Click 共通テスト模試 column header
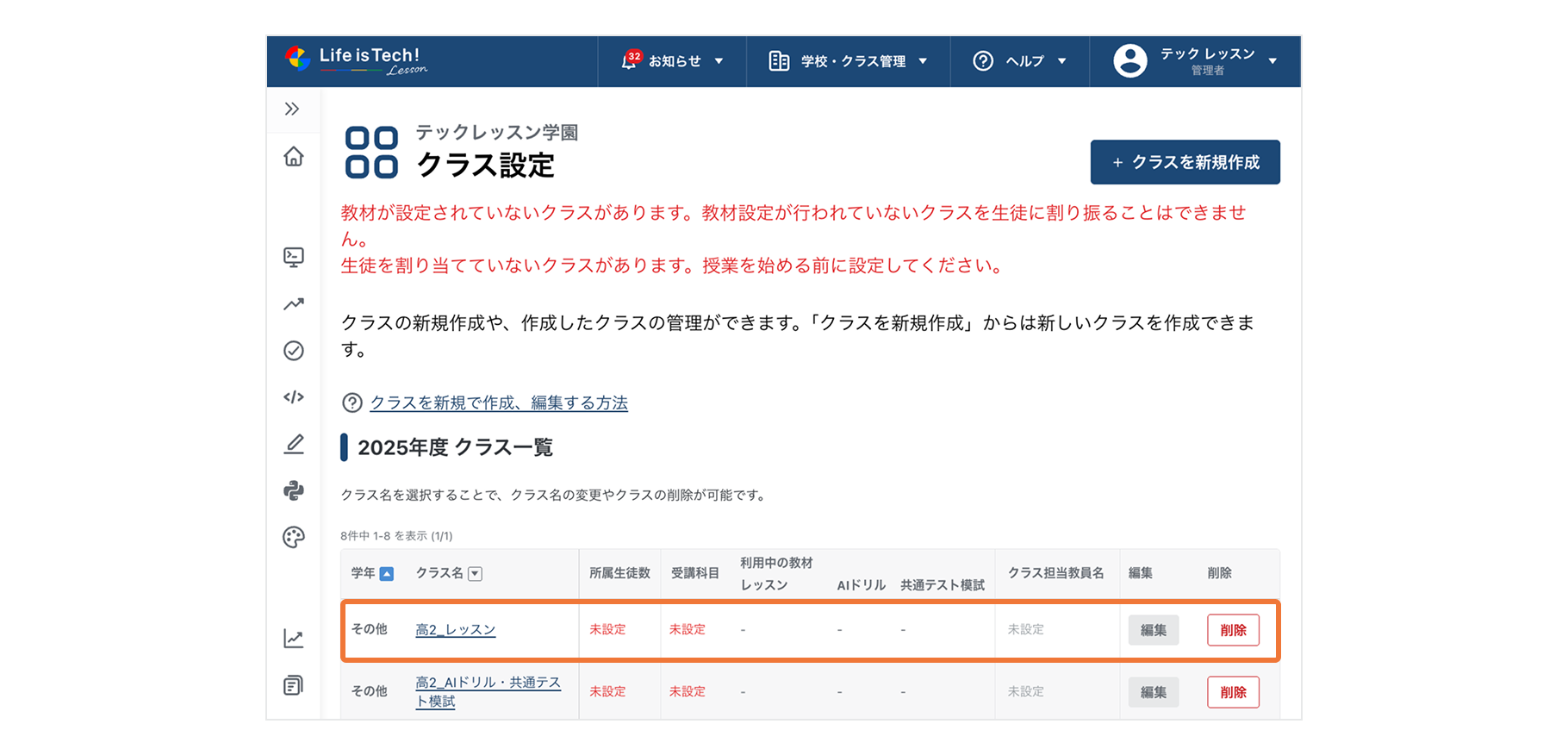 click(943, 585)
